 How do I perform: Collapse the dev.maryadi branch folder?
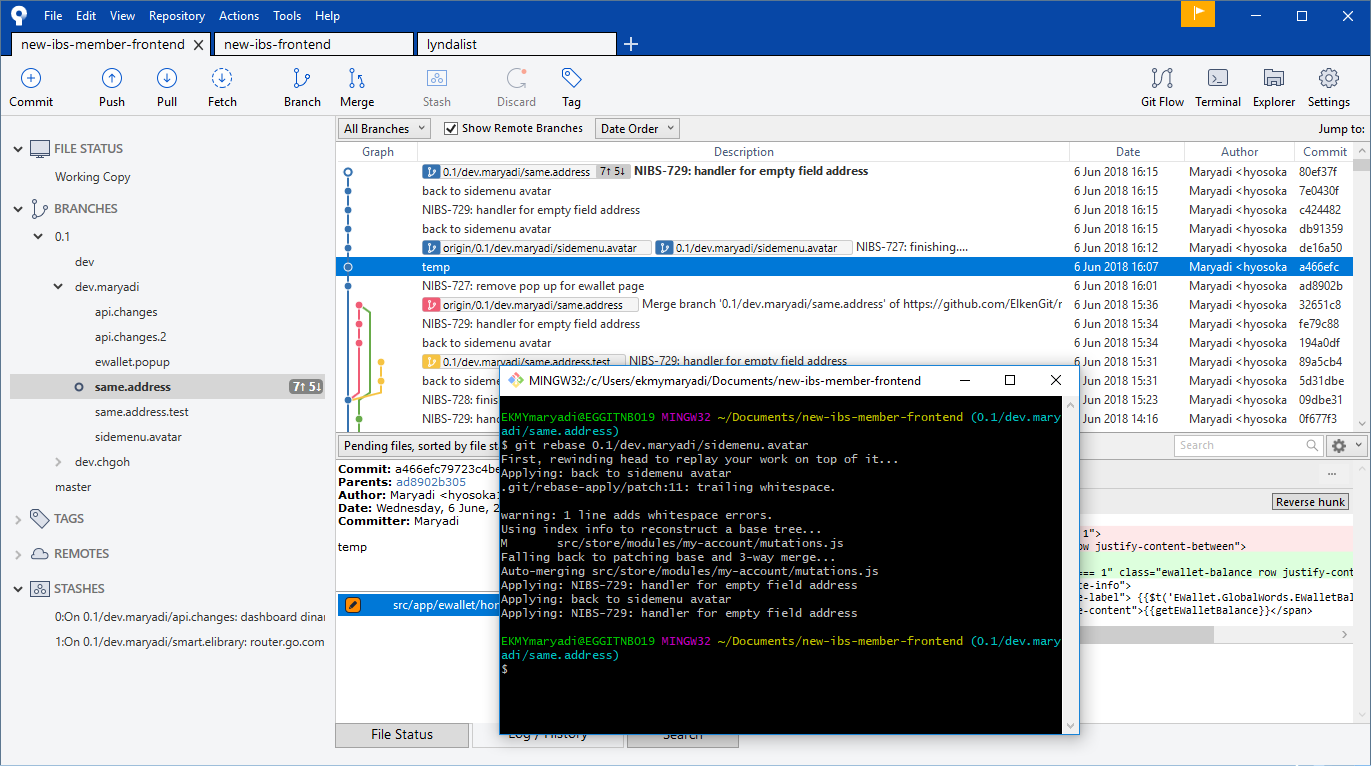[x=59, y=287]
